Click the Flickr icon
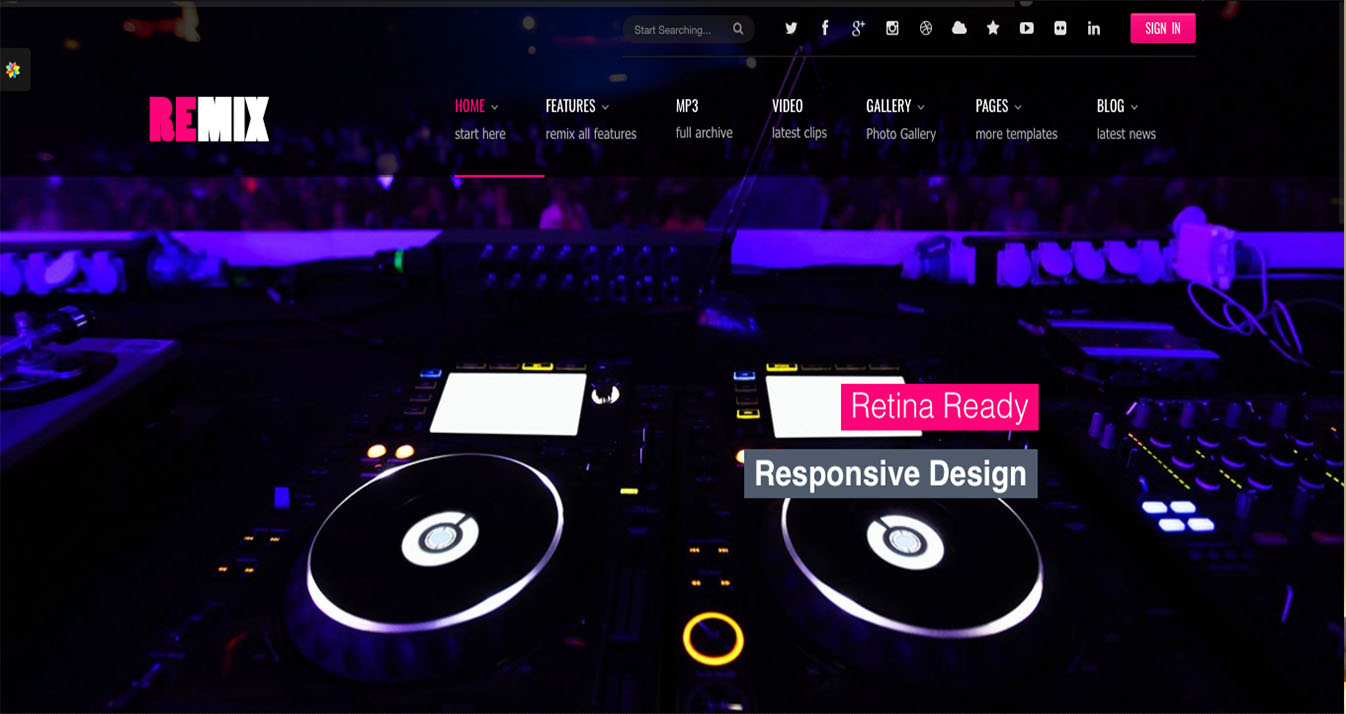1346x714 pixels. click(x=1060, y=29)
